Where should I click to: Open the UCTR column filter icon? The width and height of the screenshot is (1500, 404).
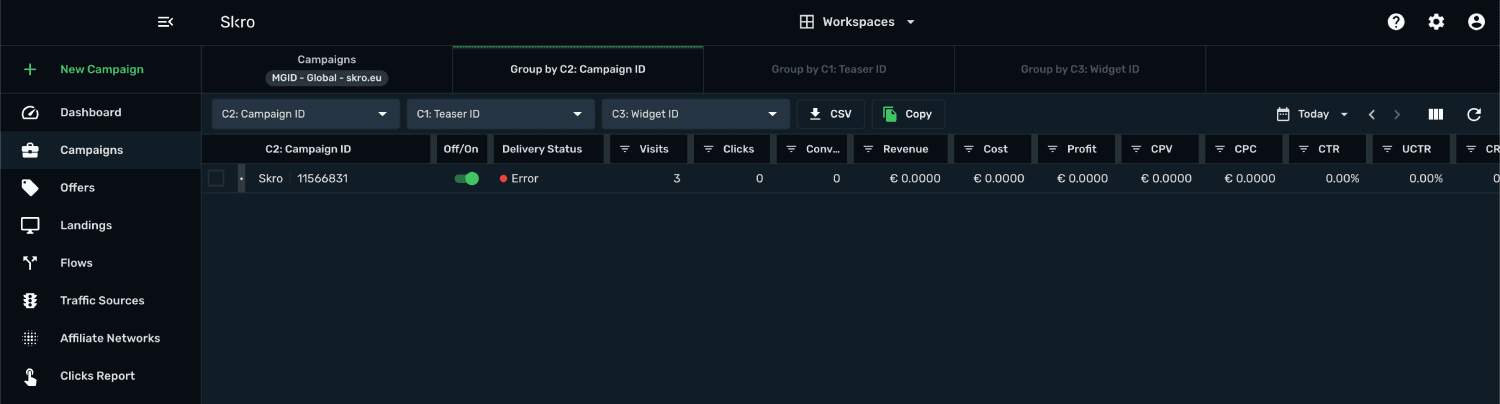point(1388,149)
